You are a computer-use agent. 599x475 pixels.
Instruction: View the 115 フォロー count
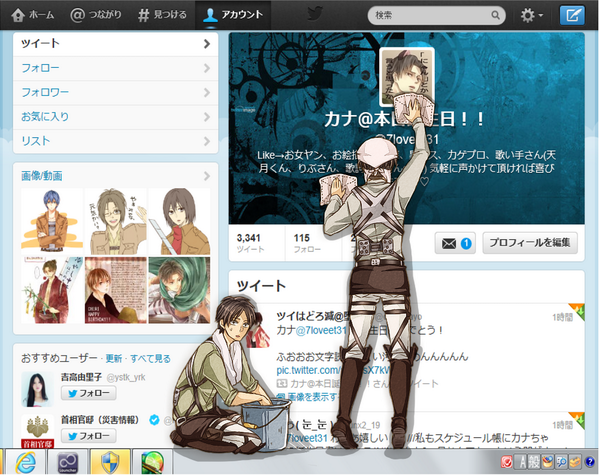[x=306, y=243]
